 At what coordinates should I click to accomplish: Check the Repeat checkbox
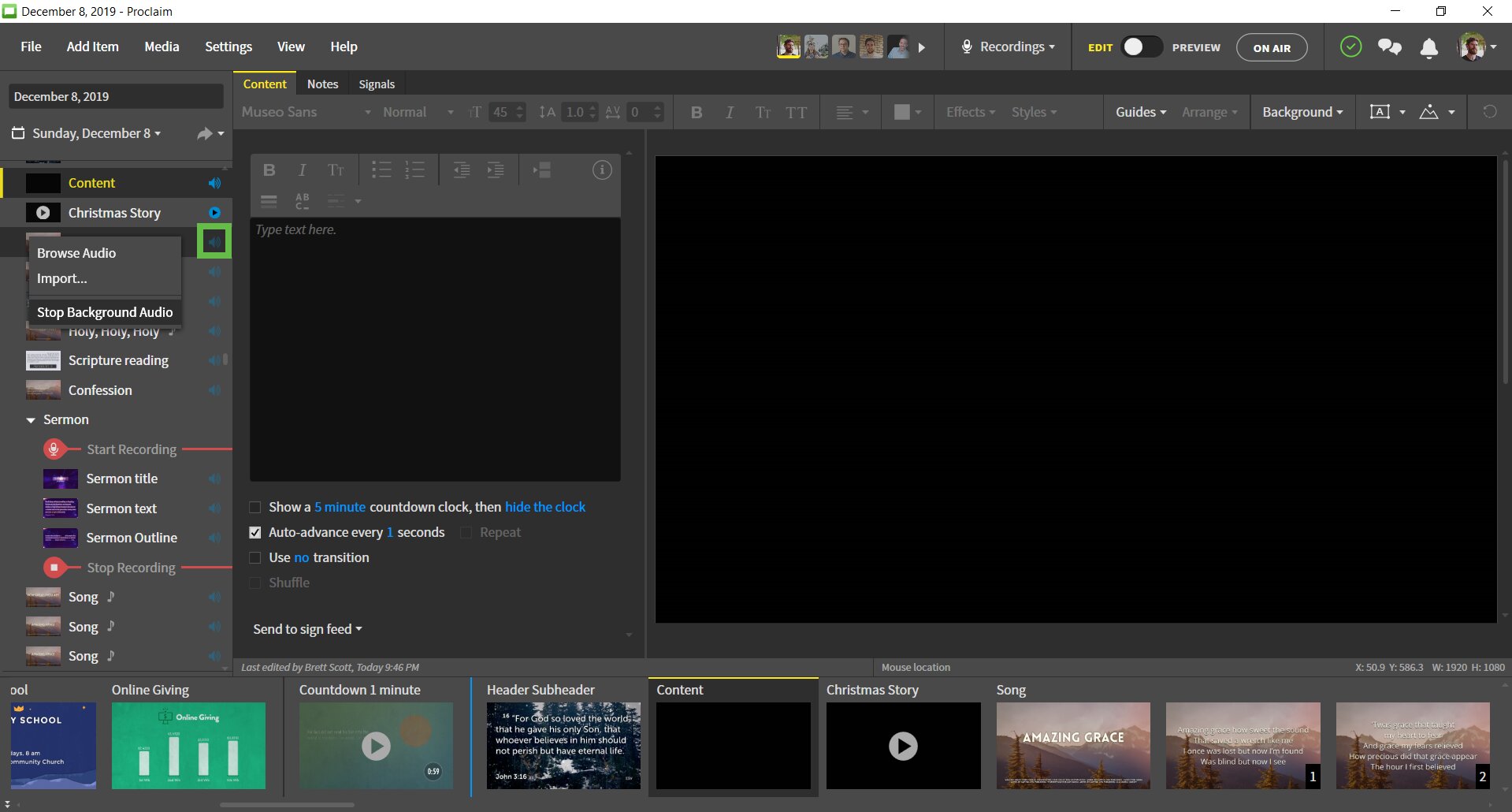pyautogui.click(x=466, y=532)
